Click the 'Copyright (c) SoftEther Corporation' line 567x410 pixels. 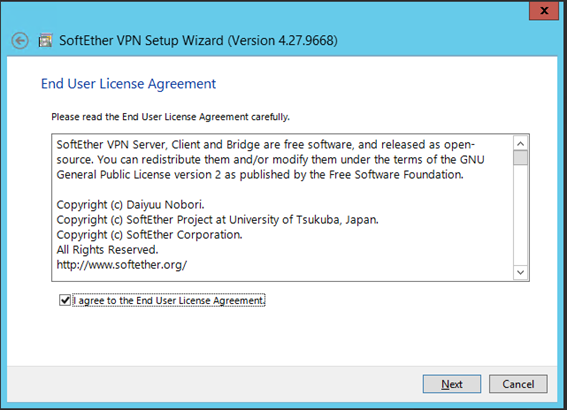(x=149, y=235)
